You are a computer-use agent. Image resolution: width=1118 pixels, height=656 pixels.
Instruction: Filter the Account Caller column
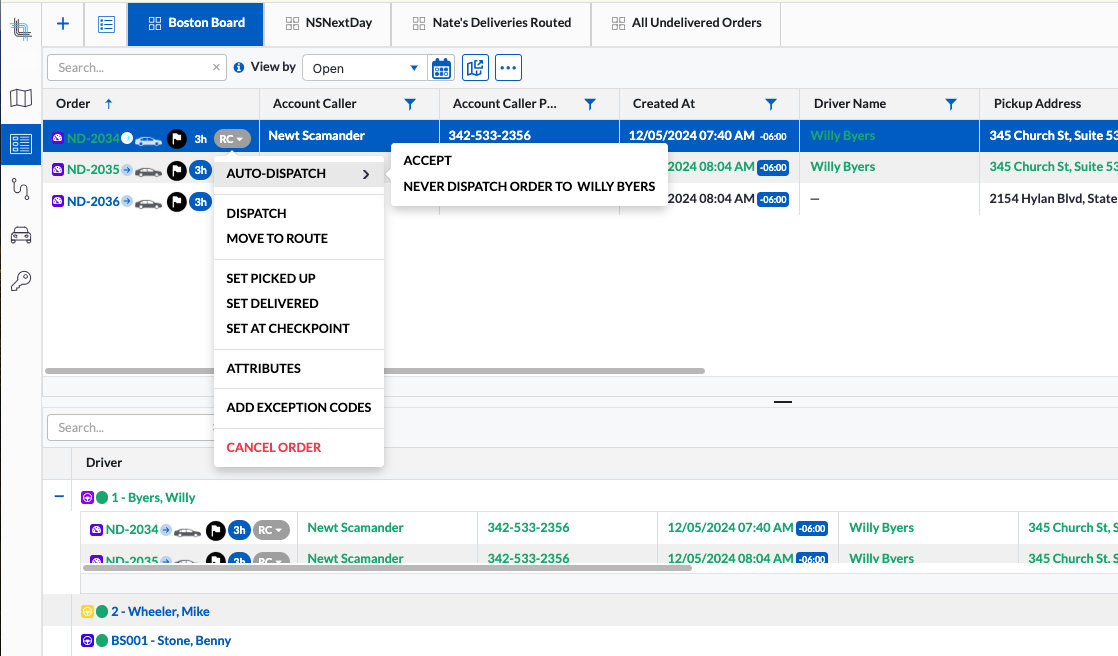coord(410,104)
